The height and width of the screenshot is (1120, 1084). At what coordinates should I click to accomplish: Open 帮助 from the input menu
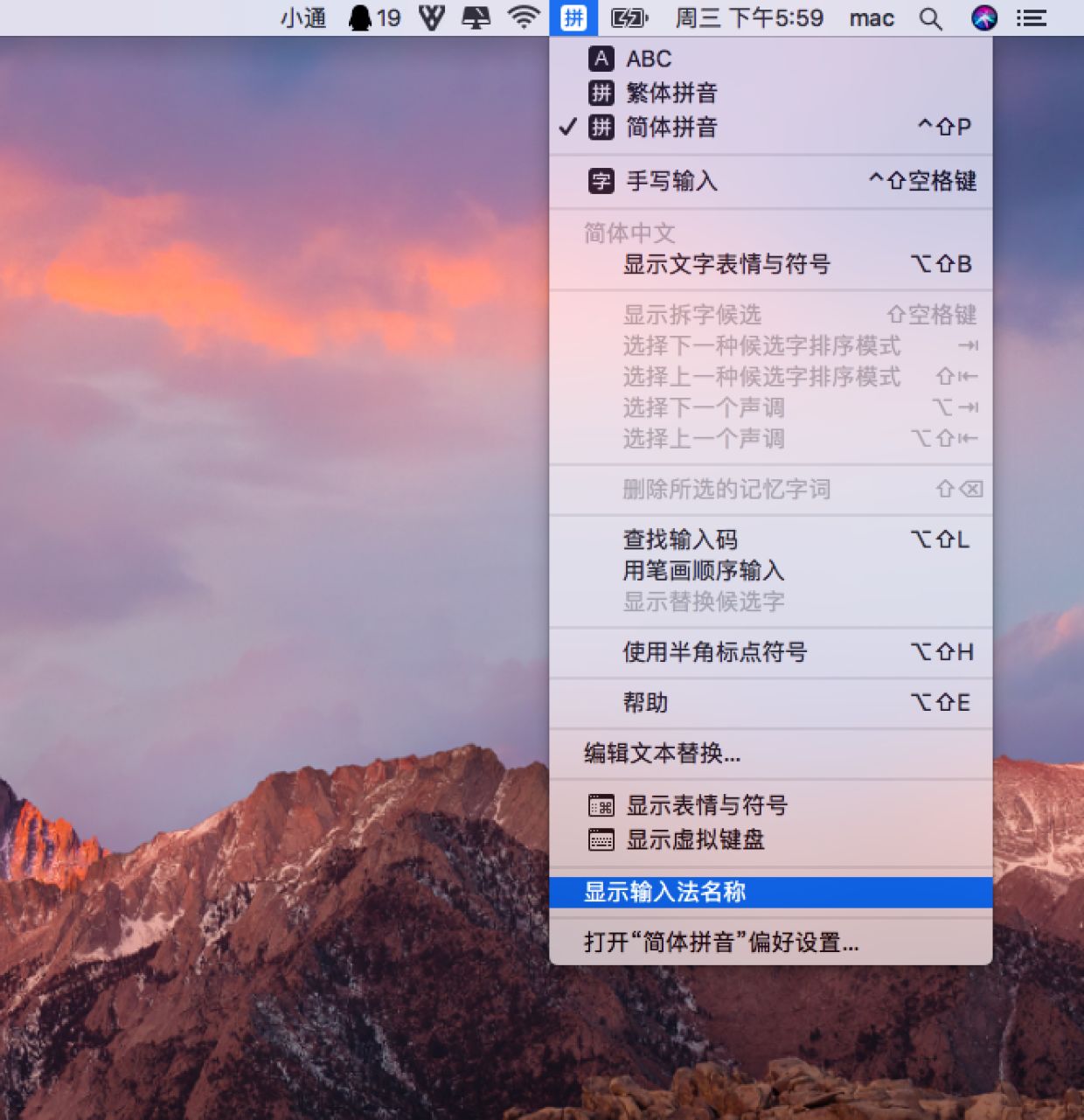pos(771,702)
